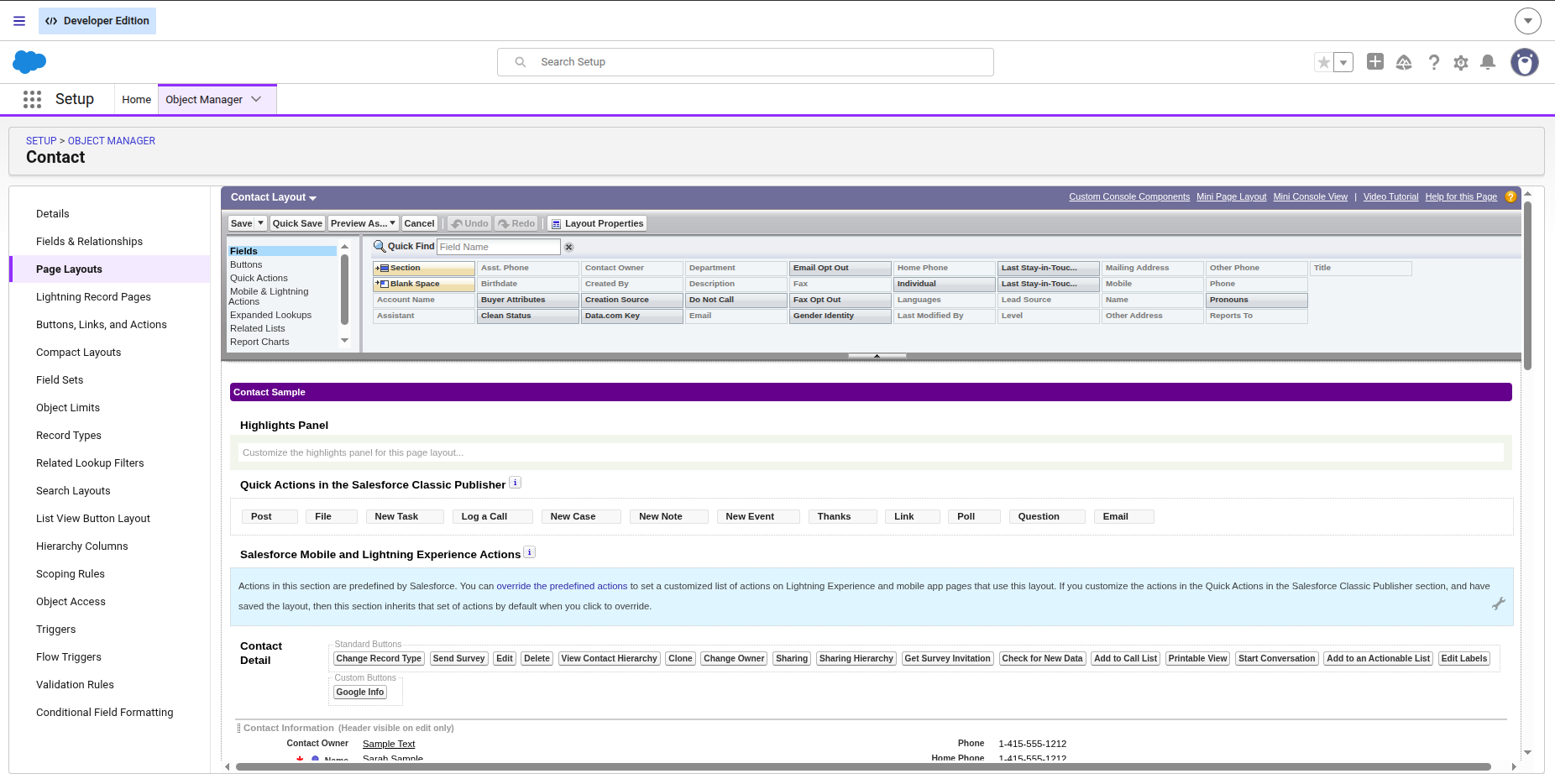The width and height of the screenshot is (1555, 784).
Task: Open the Object Manager tab
Action: 204,99
